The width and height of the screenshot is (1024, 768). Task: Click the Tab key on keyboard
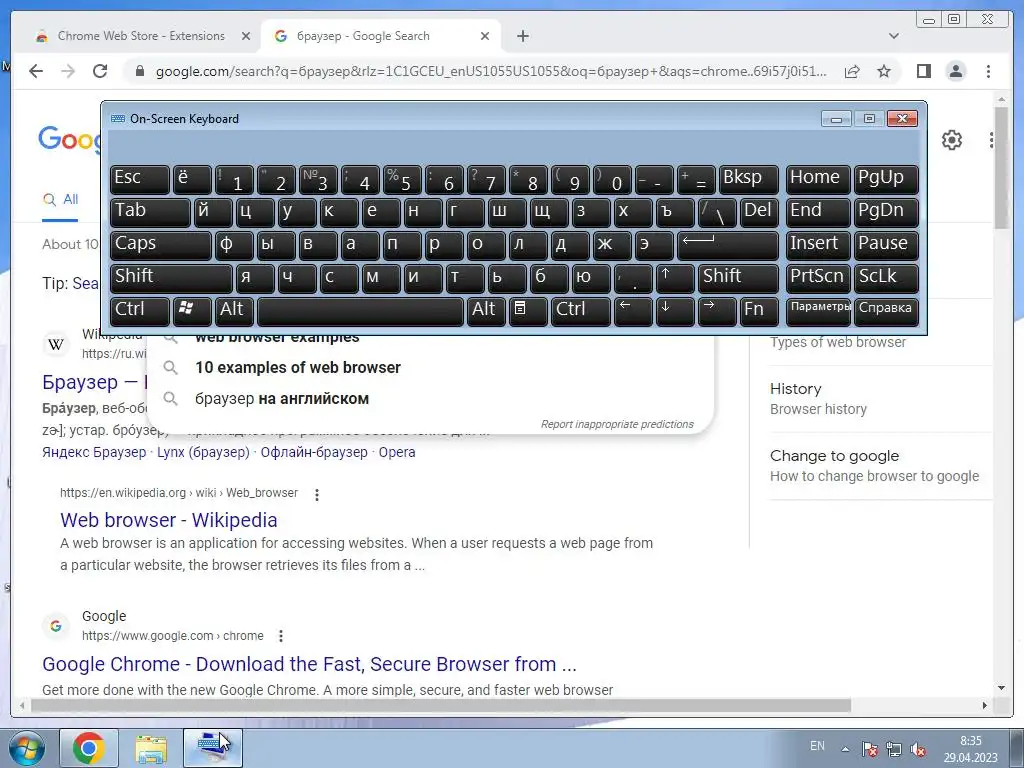(150, 212)
